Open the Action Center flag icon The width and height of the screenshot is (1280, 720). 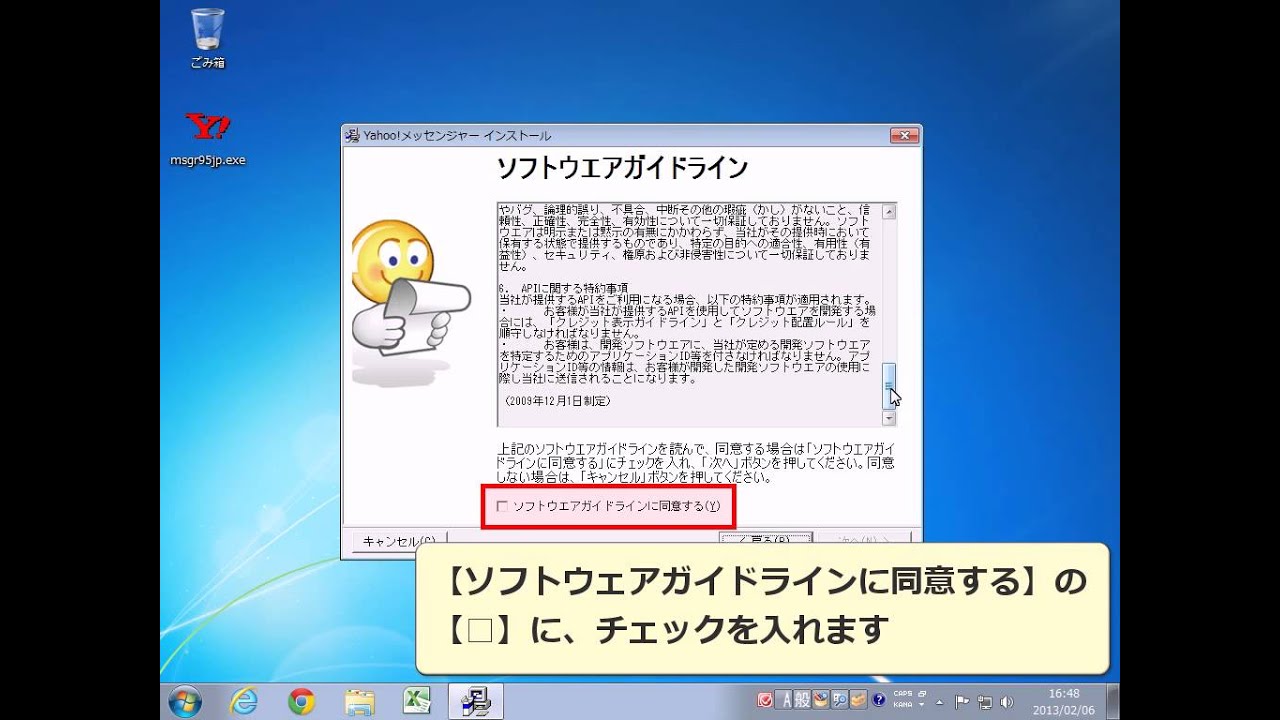click(963, 702)
